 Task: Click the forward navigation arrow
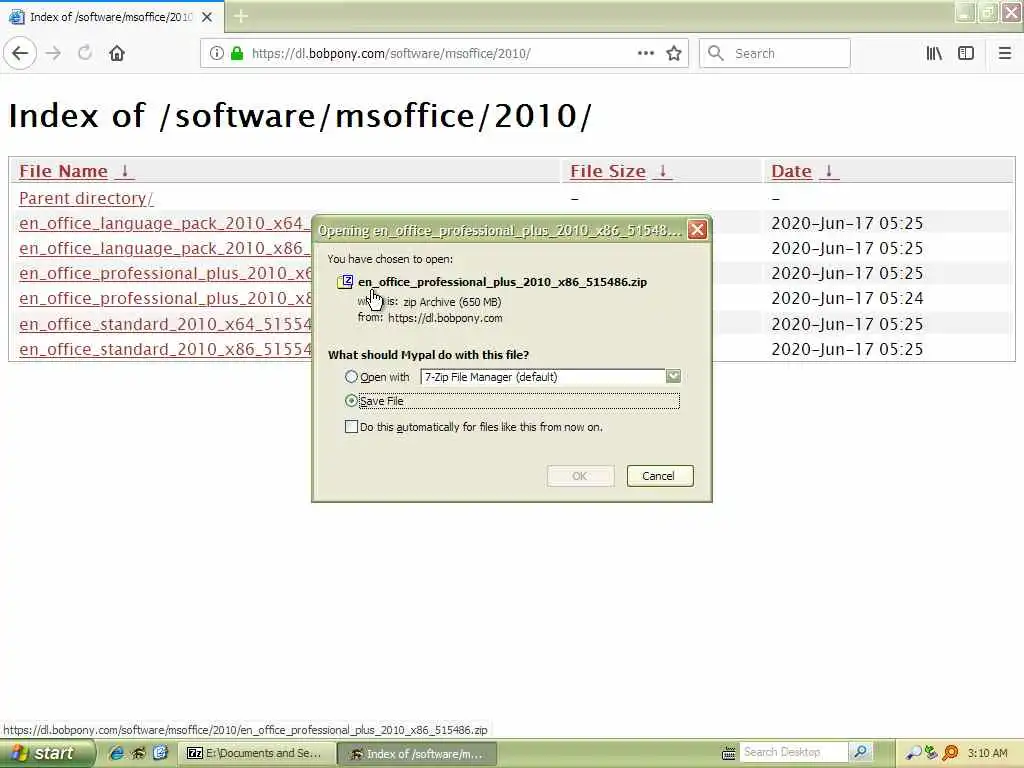[54, 53]
